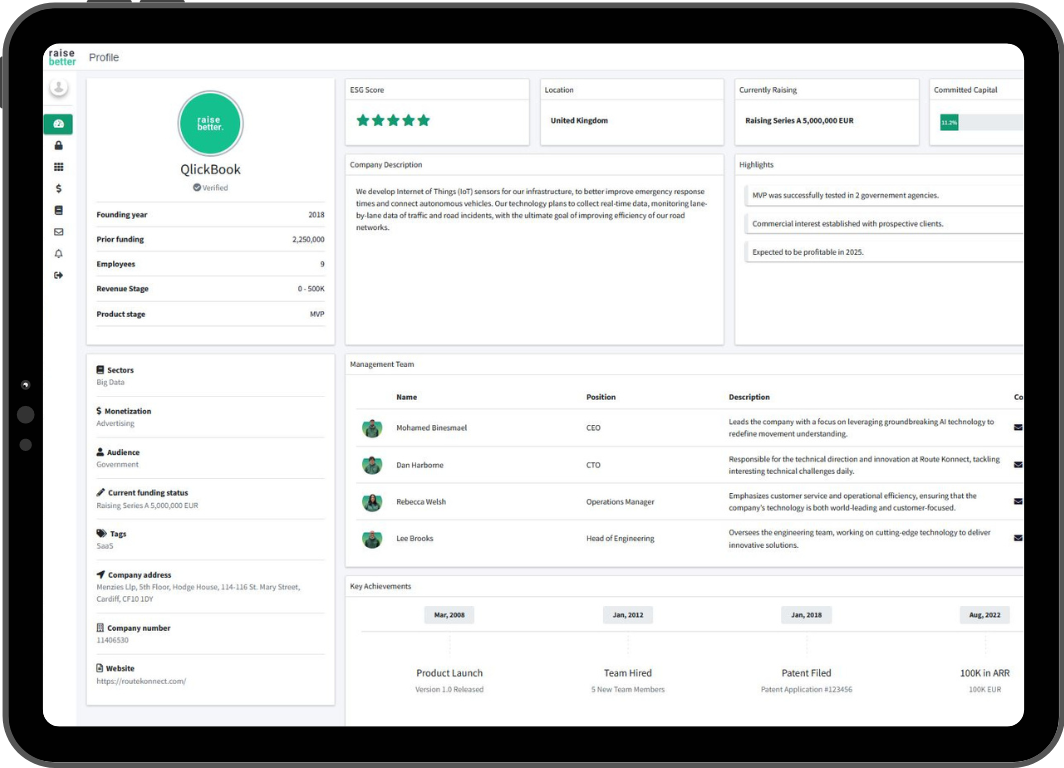Screen dimensions: 1064x768
Task: Click the Sectors book icon
Action: (x=100, y=370)
